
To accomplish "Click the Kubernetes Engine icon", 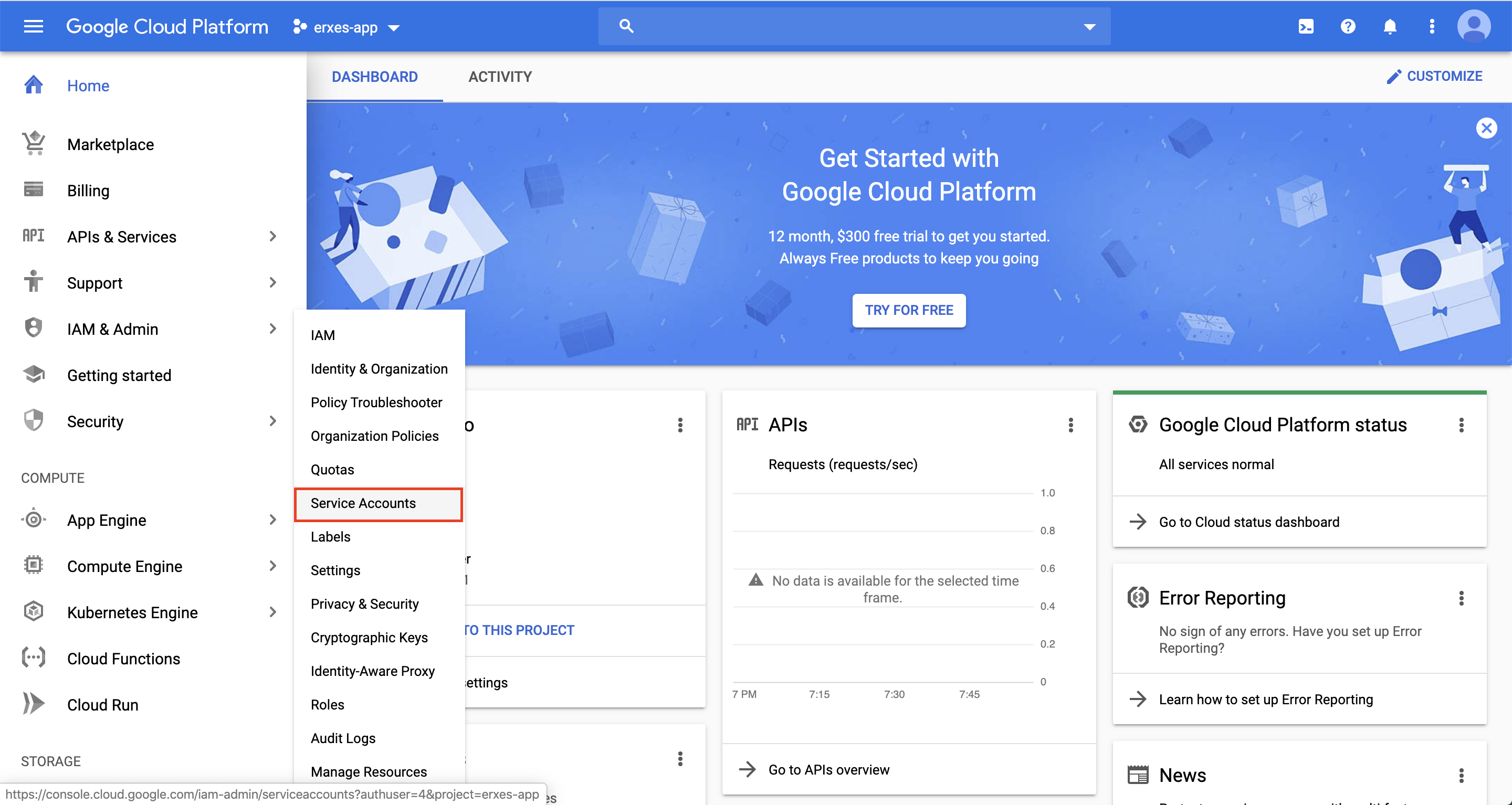I will click(x=34, y=612).
